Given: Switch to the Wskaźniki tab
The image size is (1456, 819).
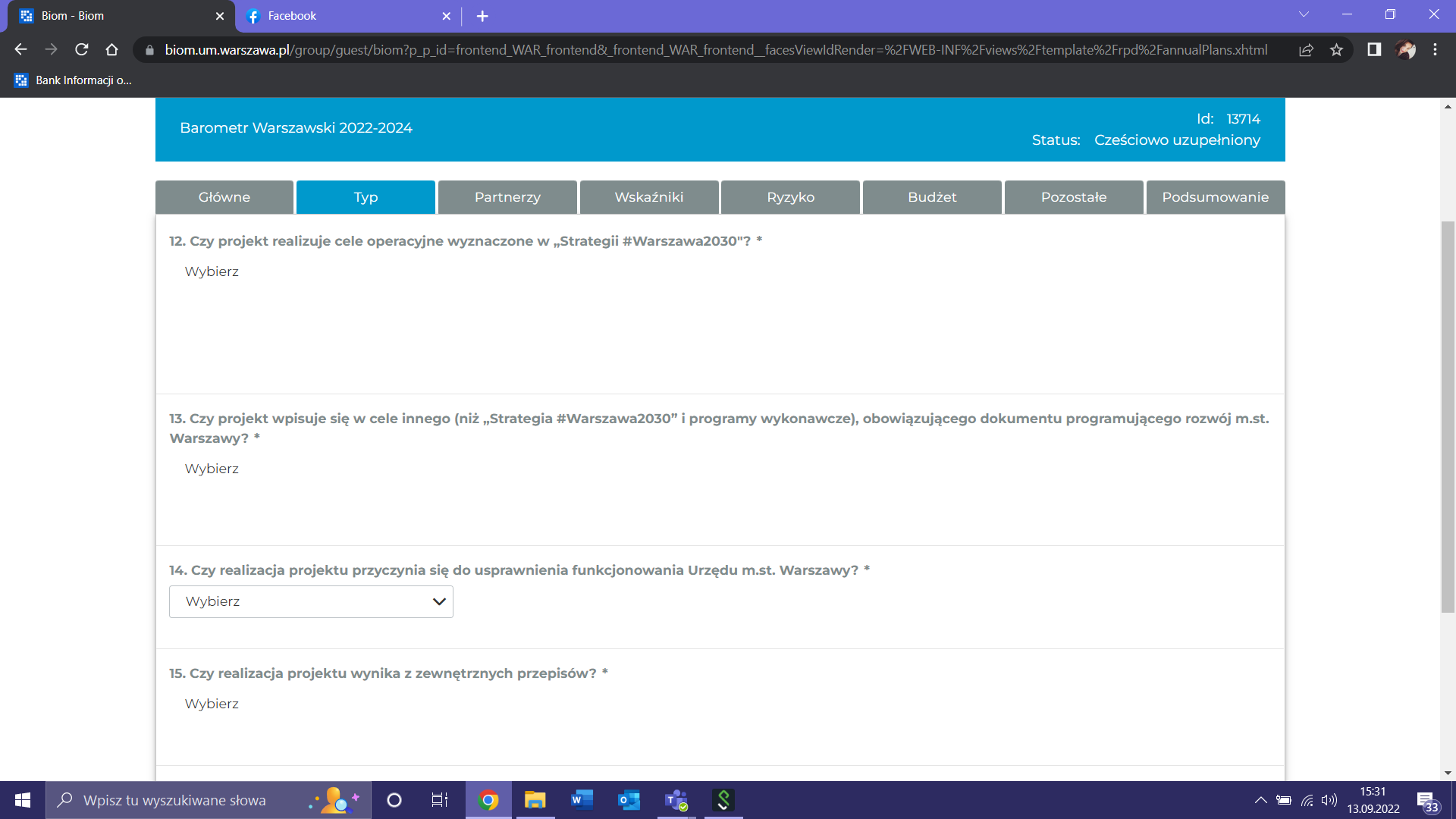Looking at the screenshot, I should [649, 197].
